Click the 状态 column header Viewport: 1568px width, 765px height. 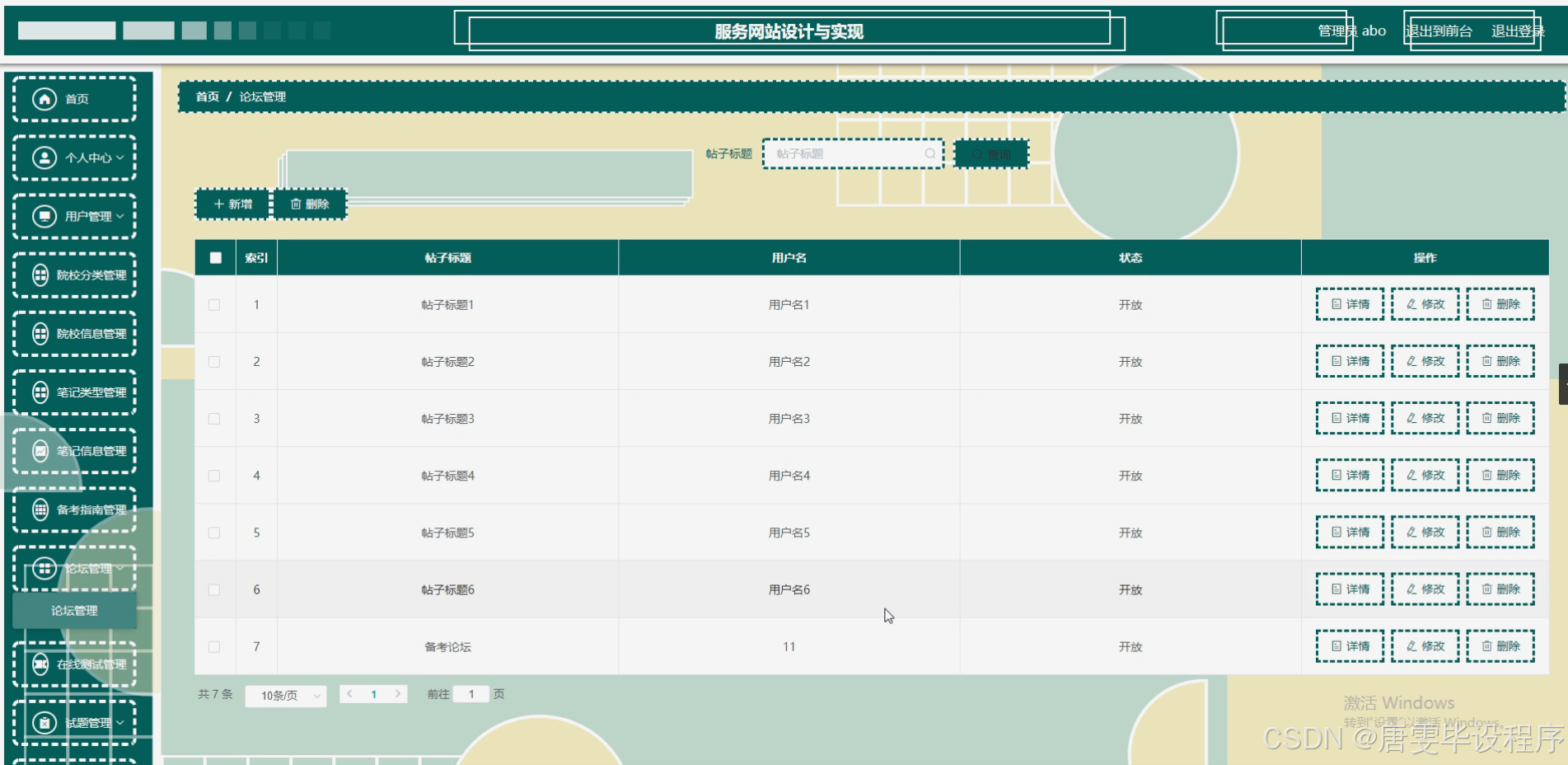[1130, 258]
